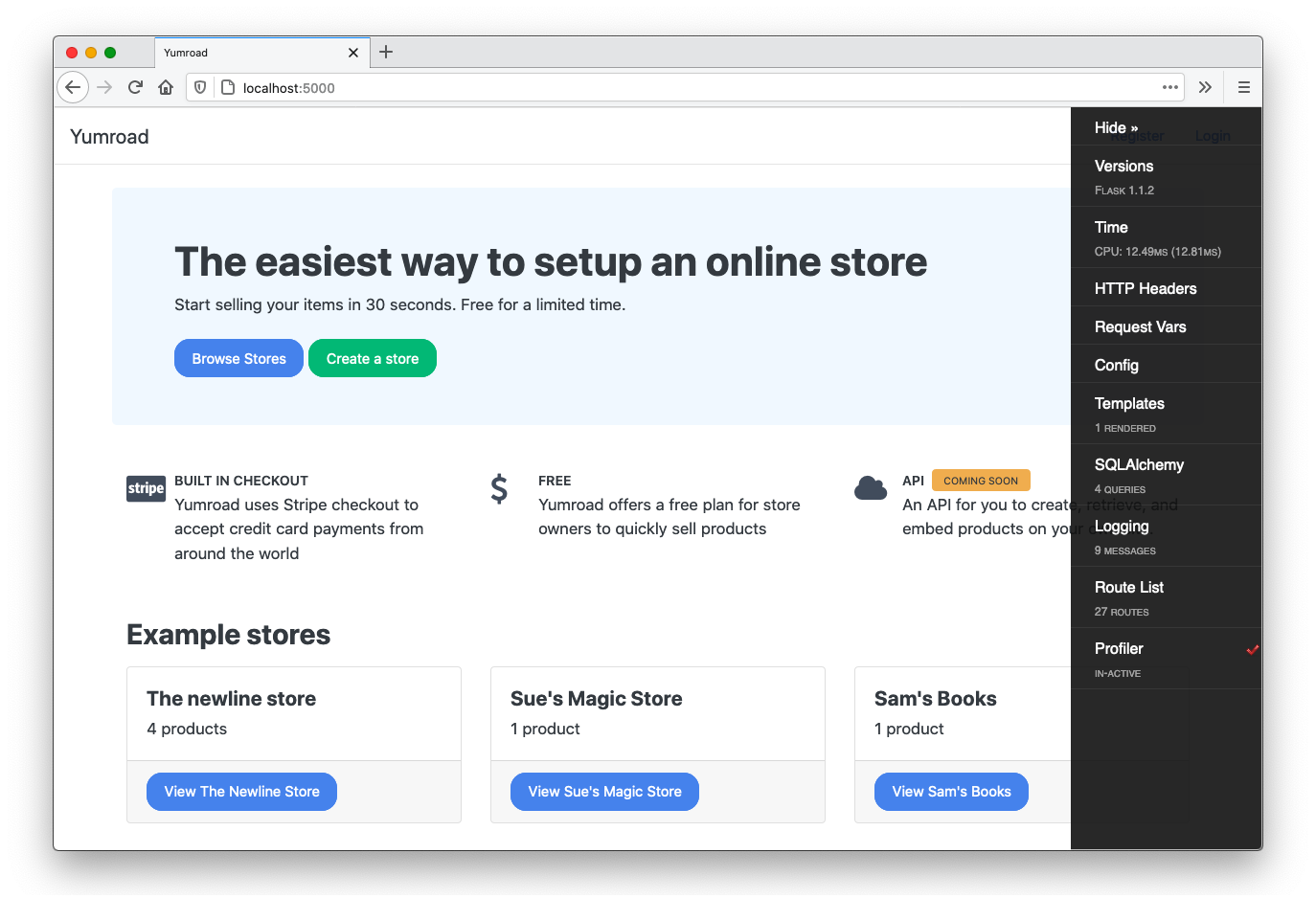Open the page actions three-dot menu
Viewport: 1316px width, 921px height.
pyautogui.click(x=1170, y=87)
